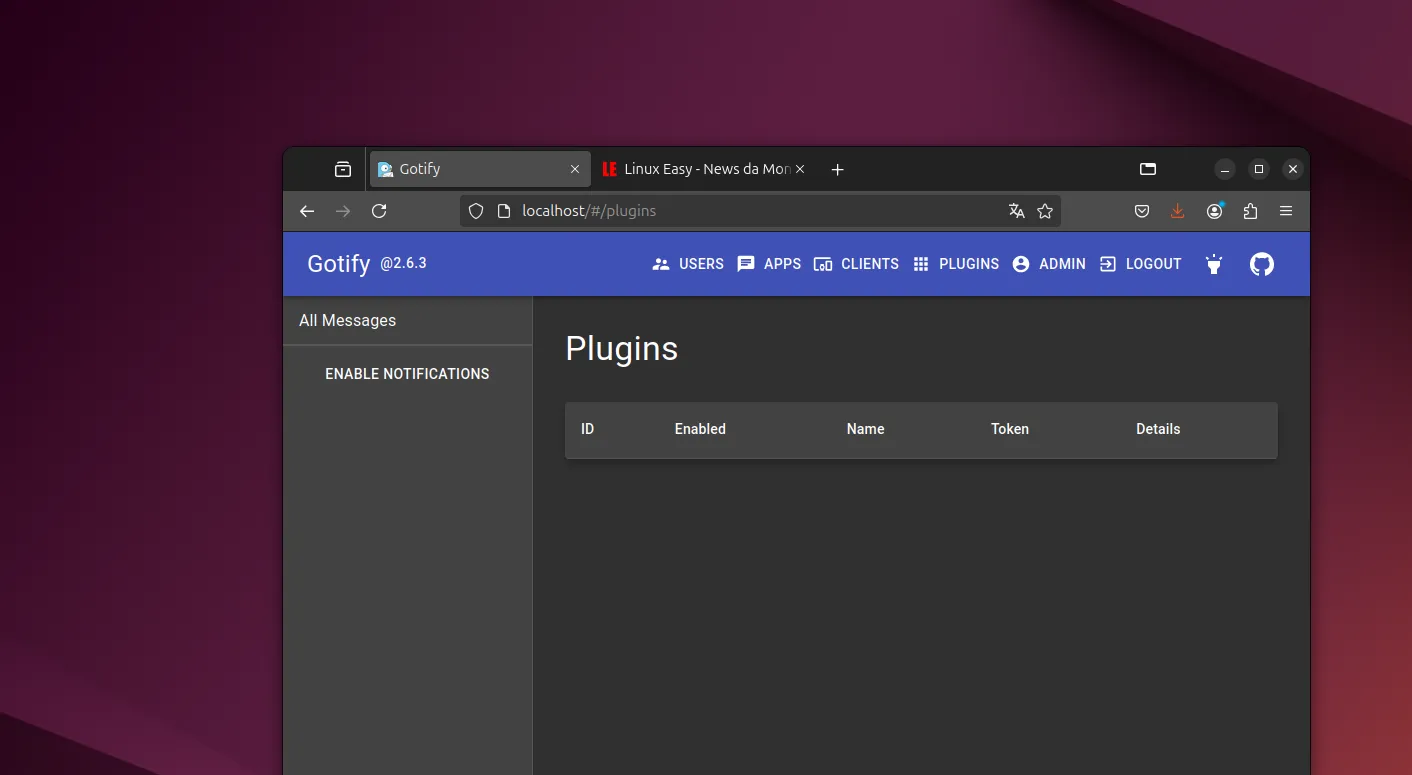Viewport: 1412px width, 775px height.
Task: Select Plugins in the header
Action: [x=956, y=264]
